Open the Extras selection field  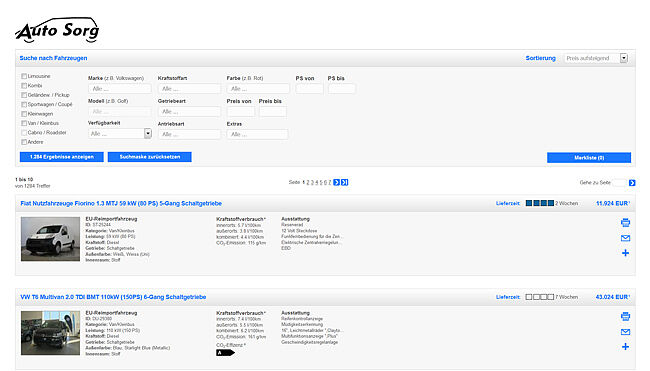pyautogui.click(x=257, y=134)
